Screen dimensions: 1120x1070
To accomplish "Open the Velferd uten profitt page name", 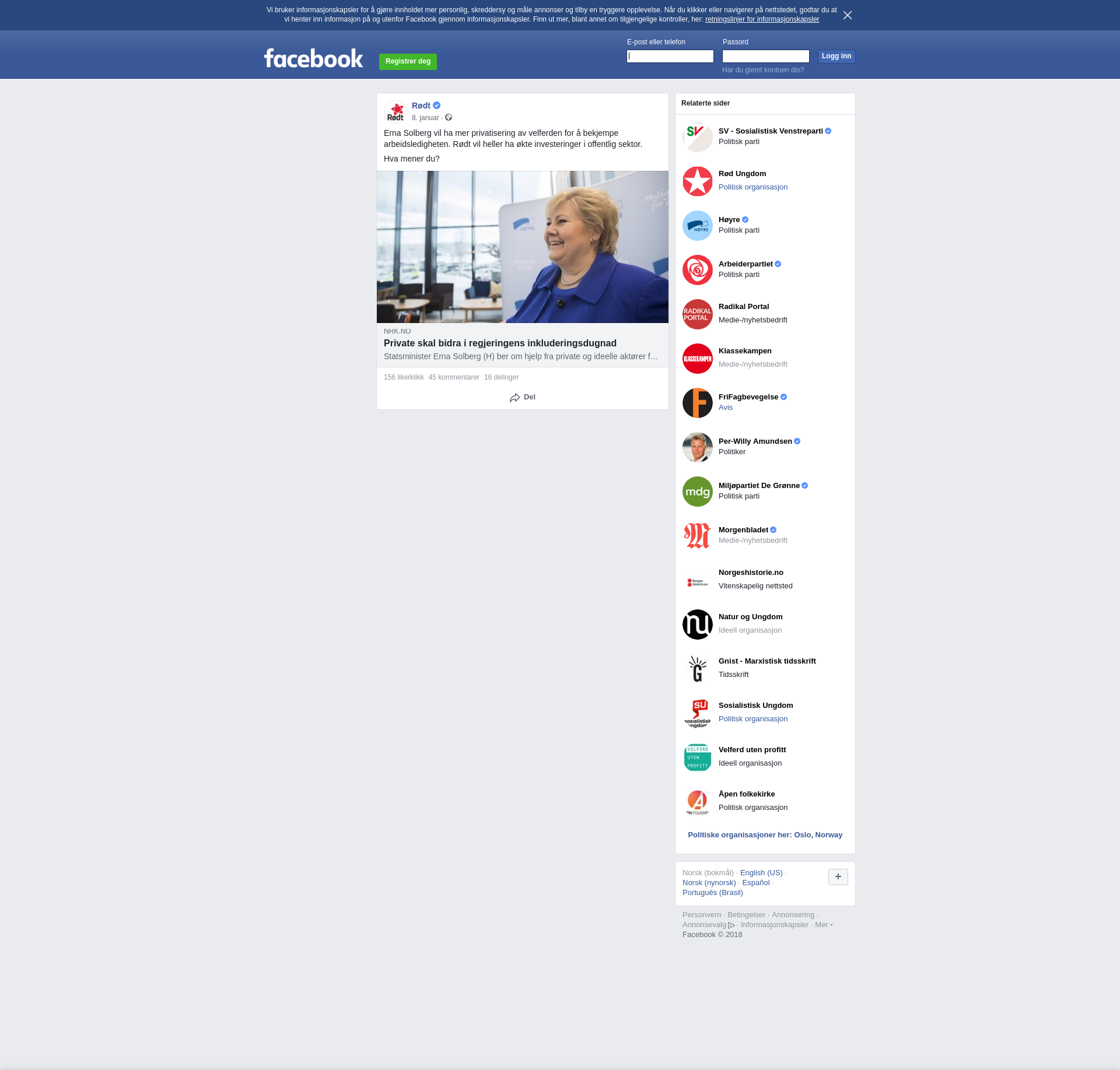I will pos(752,750).
